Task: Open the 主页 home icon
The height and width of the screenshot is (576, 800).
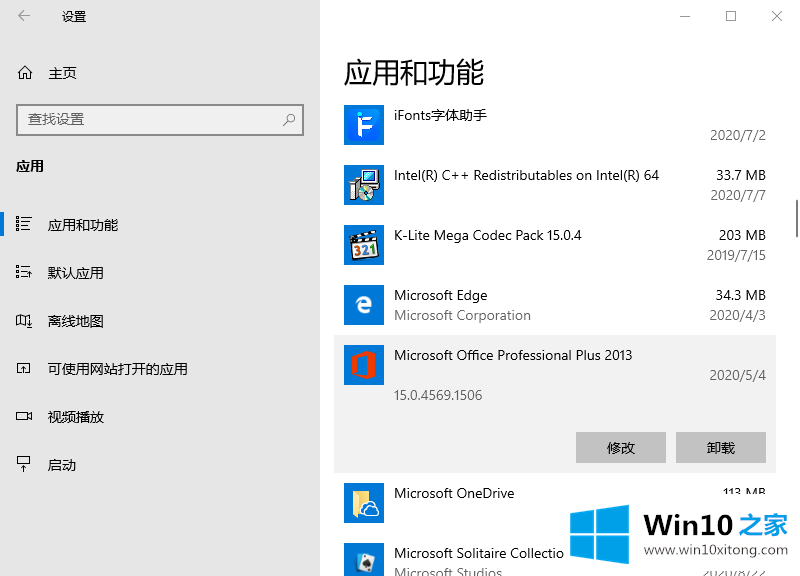Action: (x=25, y=73)
